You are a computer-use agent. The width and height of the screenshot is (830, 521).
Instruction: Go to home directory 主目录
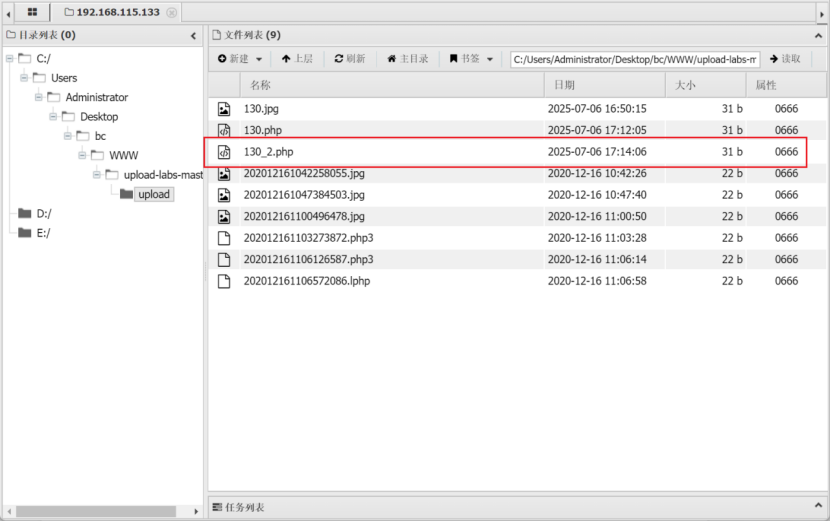tap(408, 59)
